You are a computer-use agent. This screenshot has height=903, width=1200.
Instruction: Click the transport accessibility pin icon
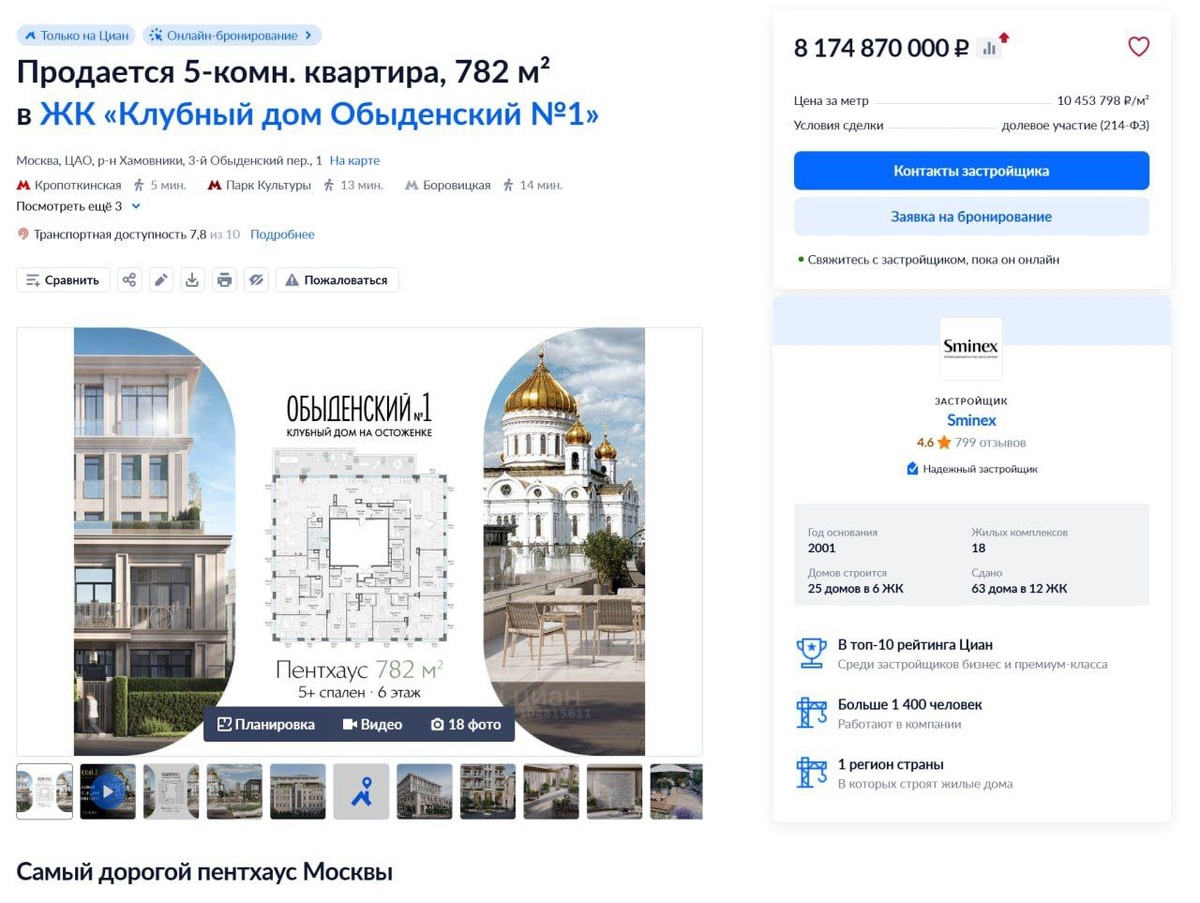(x=23, y=234)
